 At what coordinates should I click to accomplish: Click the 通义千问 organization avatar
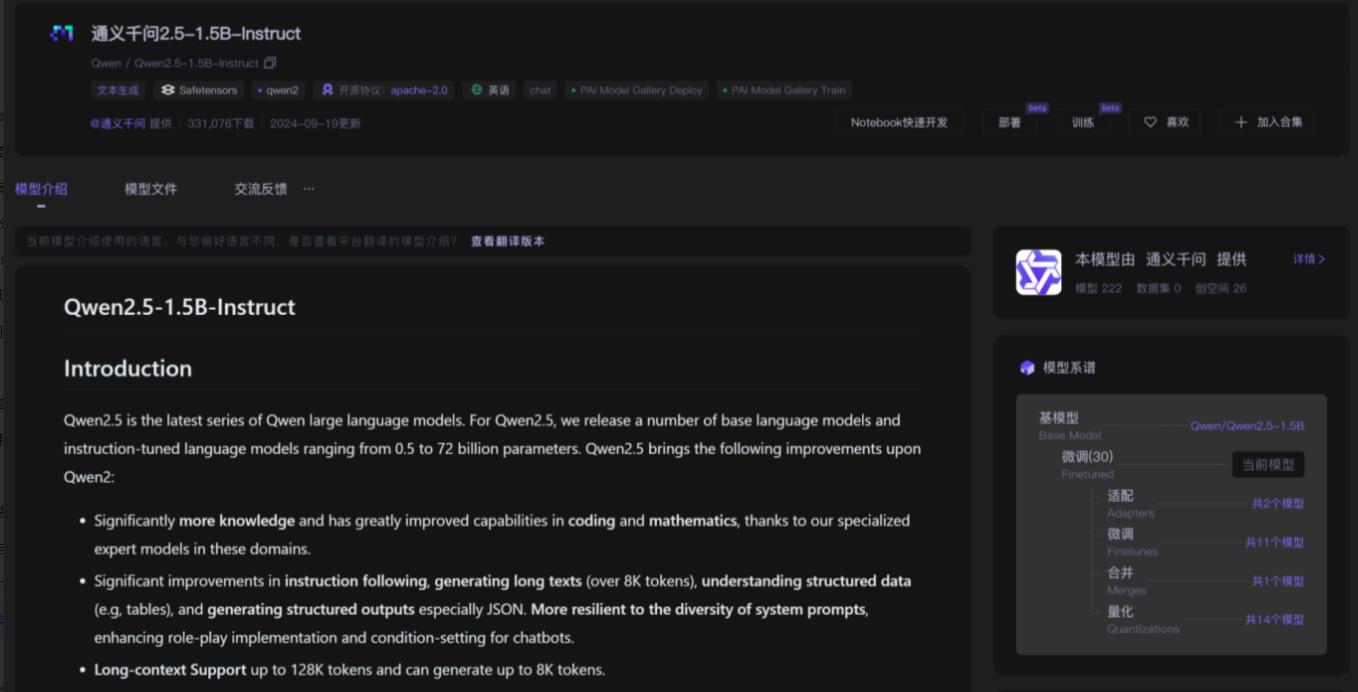(x=1039, y=272)
